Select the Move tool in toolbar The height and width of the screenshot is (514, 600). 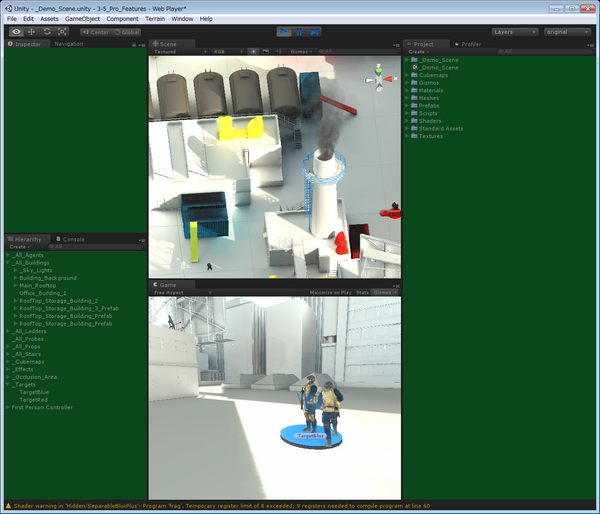pyautogui.click(x=31, y=32)
